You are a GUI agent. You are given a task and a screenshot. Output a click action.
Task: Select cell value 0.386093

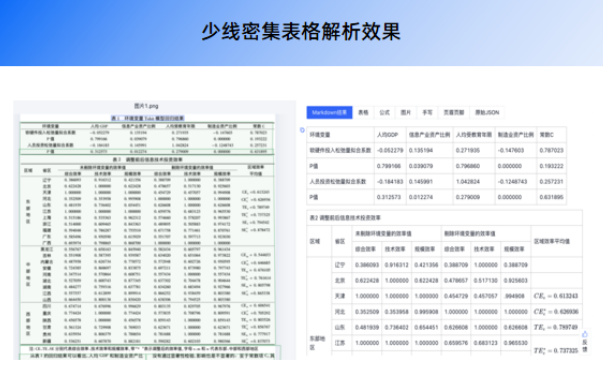(367, 265)
